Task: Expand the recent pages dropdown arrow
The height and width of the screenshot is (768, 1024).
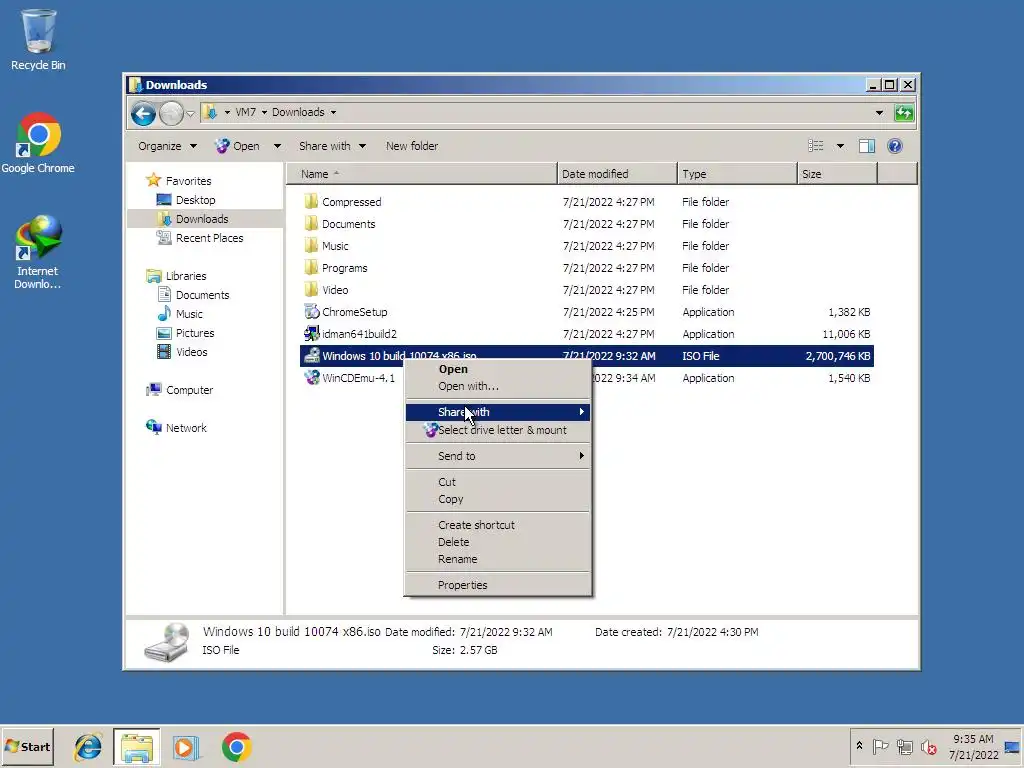Action: click(x=190, y=114)
